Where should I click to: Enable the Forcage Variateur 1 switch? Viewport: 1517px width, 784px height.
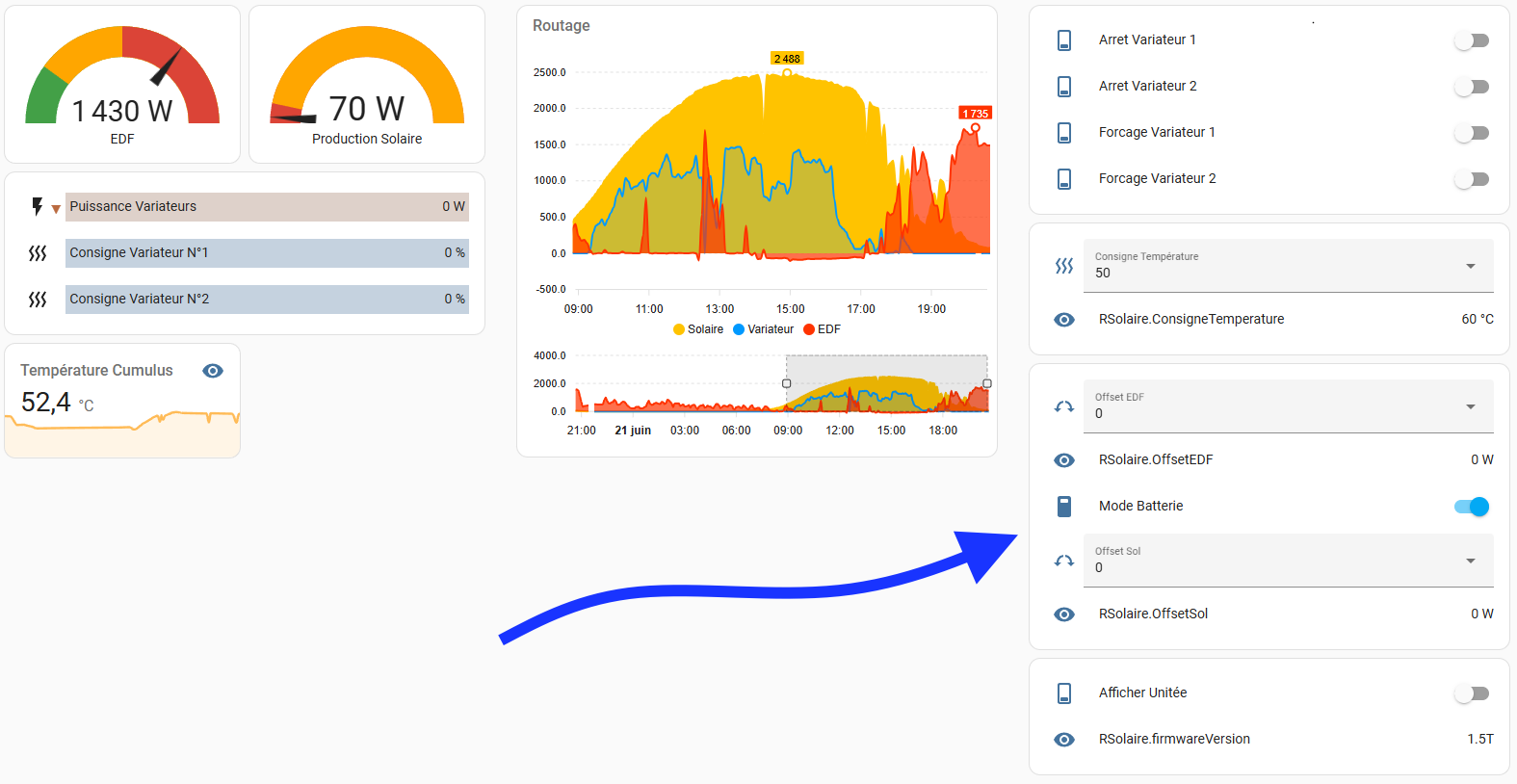pos(1472,133)
